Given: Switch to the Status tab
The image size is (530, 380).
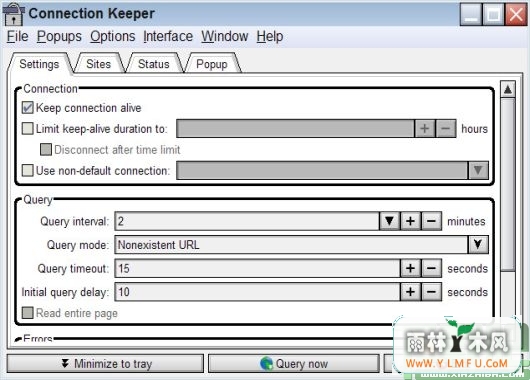Looking at the screenshot, I should pyautogui.click(x=153, y=64).
